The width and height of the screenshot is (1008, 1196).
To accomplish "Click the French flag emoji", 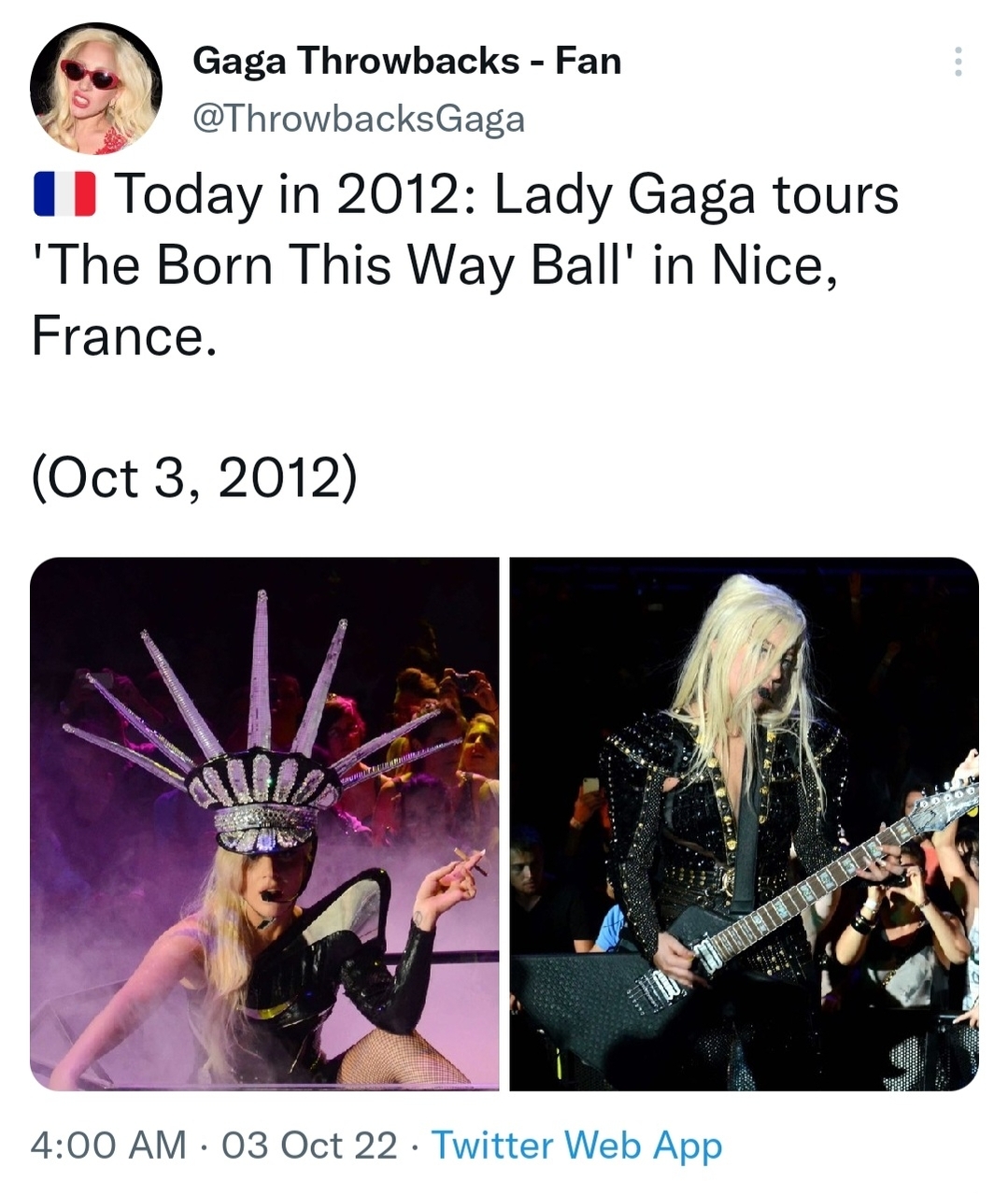I will coord(64,195).
